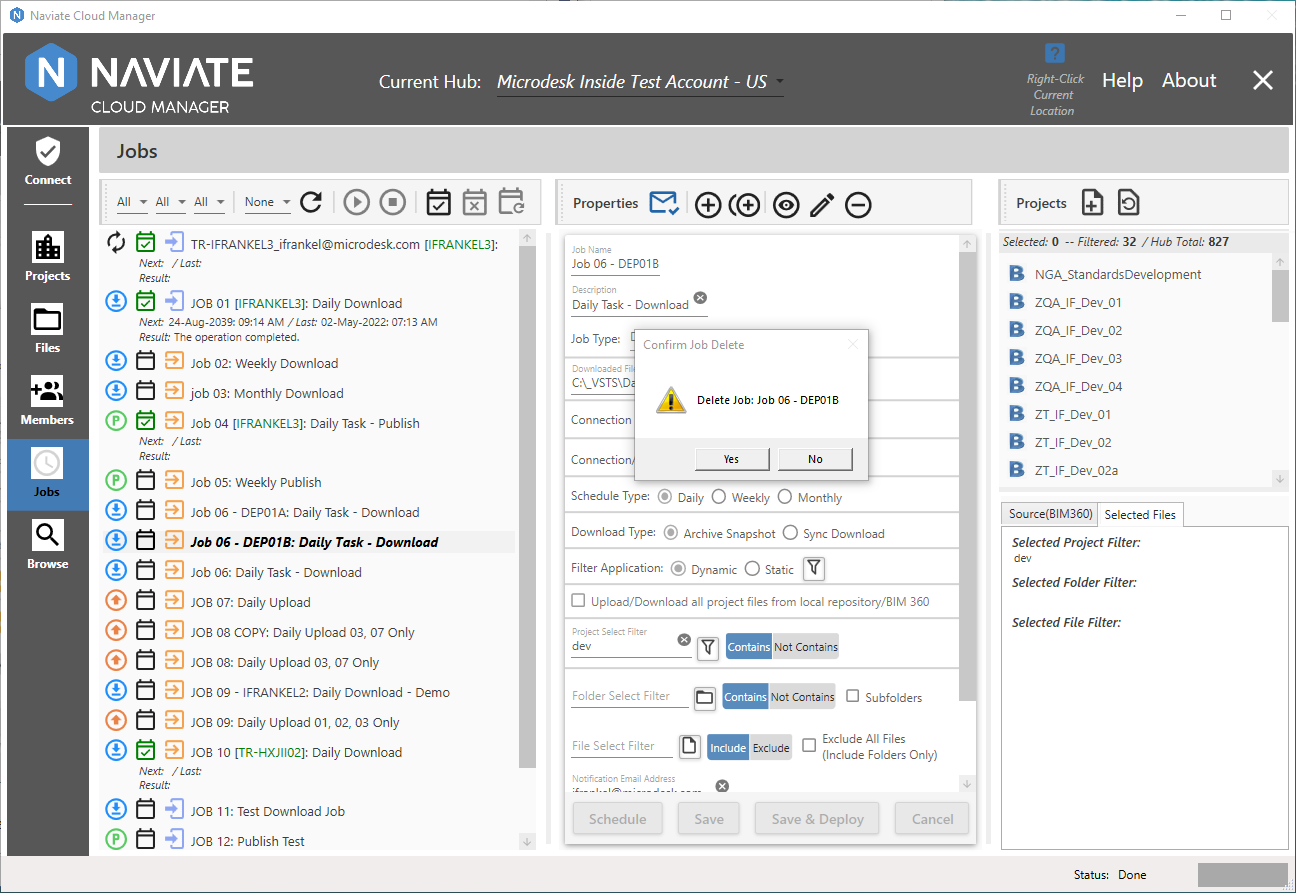Check Upload/Download all project files option
The image size is (1296, 893).
(578, 601)
